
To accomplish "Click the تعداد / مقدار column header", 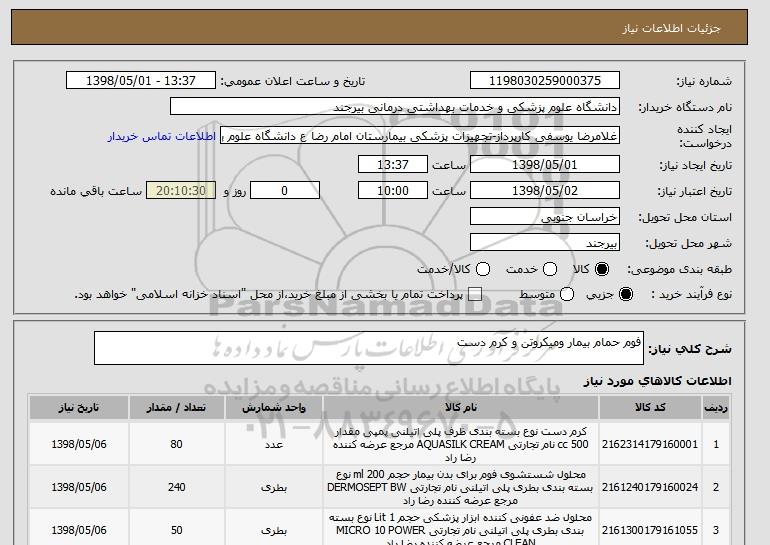I will pos(176,408).
